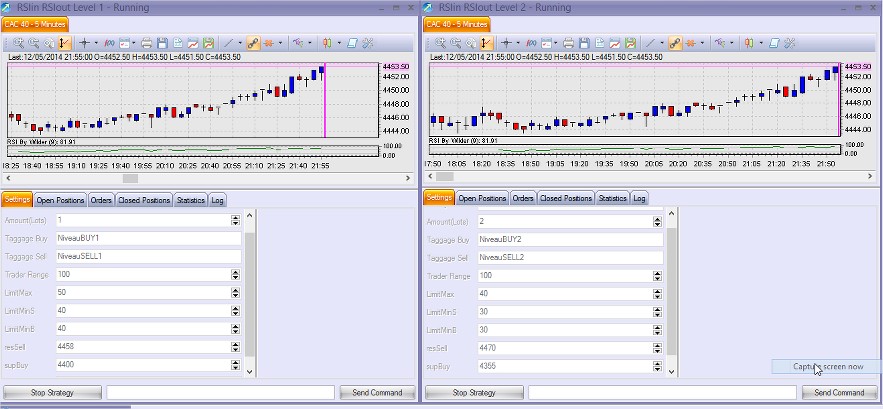
Task: Click the candlestick chart type icon, Level 1
Action: (x=327, y=43)
